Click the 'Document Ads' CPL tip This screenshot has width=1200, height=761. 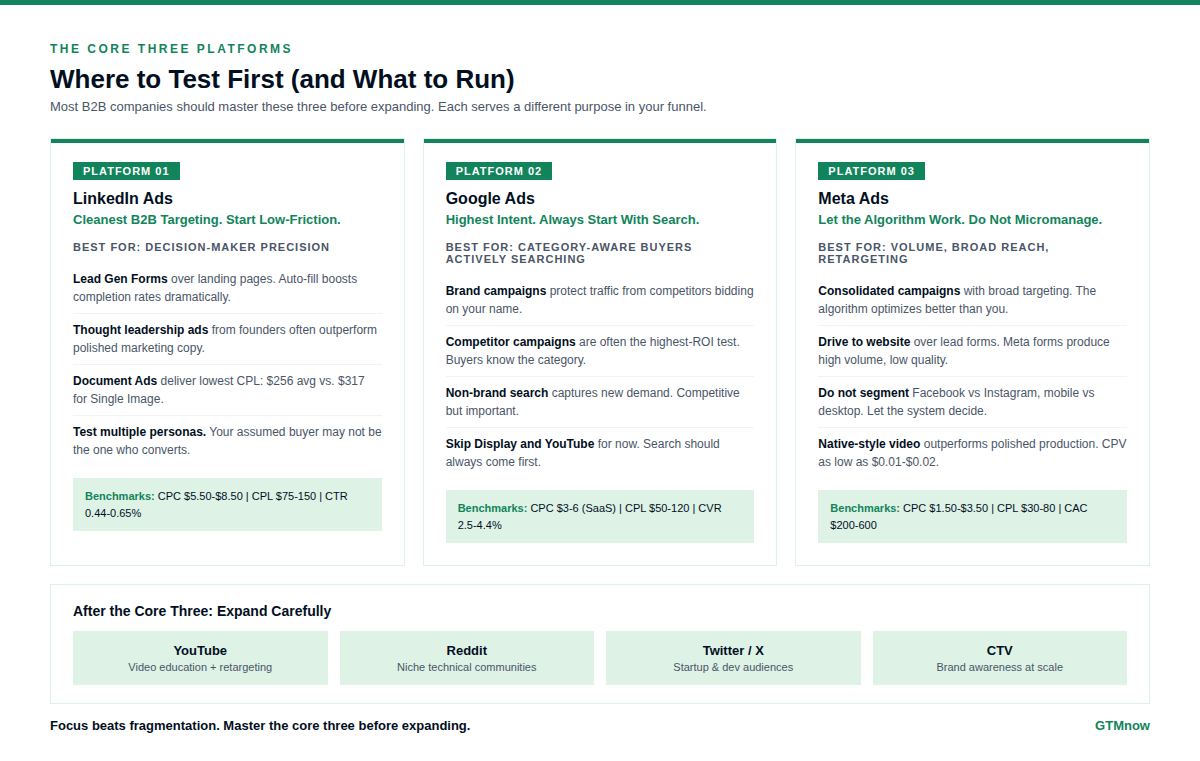click(x=227, y=390)
